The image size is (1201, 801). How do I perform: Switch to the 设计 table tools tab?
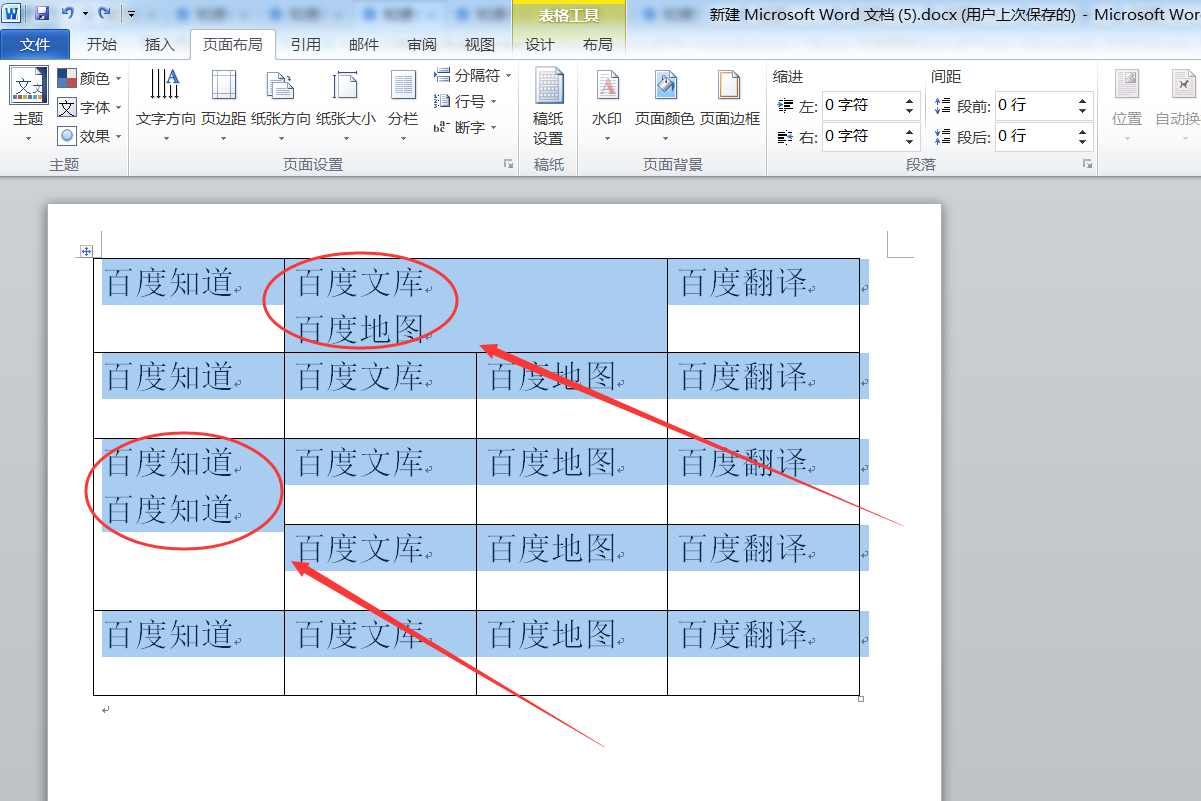pyautogui.click(x=540, y=44)
